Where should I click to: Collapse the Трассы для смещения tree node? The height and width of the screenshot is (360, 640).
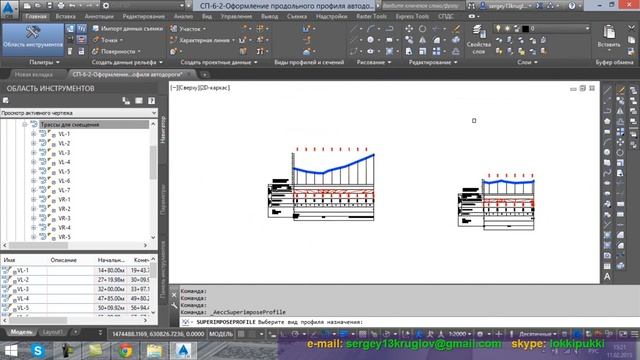(x=25, y=124)
